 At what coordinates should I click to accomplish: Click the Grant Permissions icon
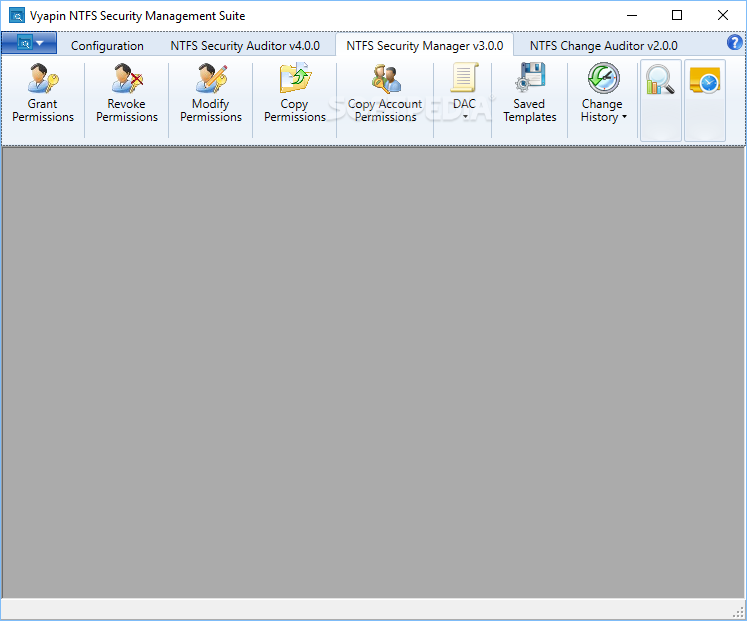(43, 79)
